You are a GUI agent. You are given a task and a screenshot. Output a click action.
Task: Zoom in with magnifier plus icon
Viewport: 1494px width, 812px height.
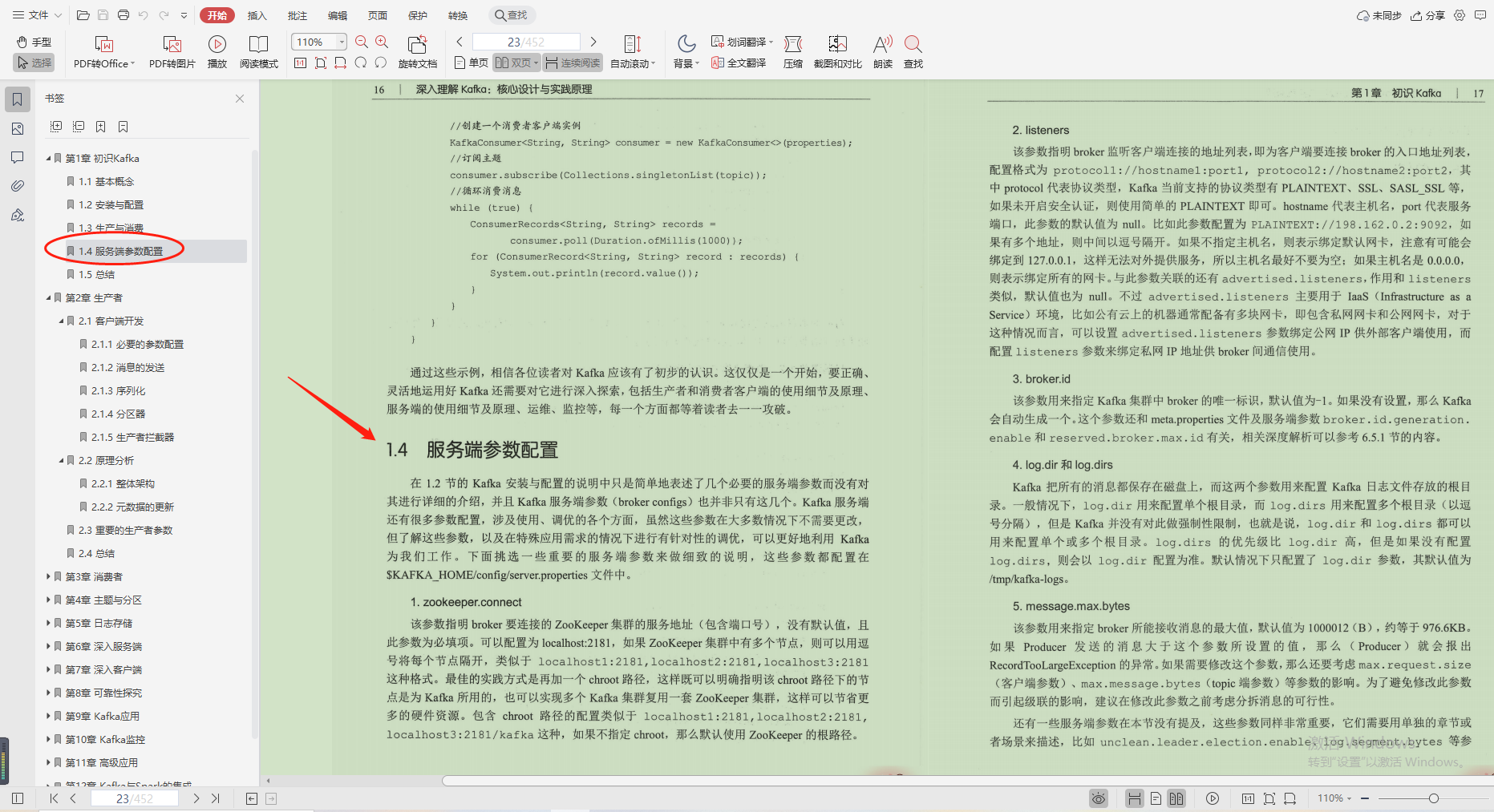(x=383, y=42)
